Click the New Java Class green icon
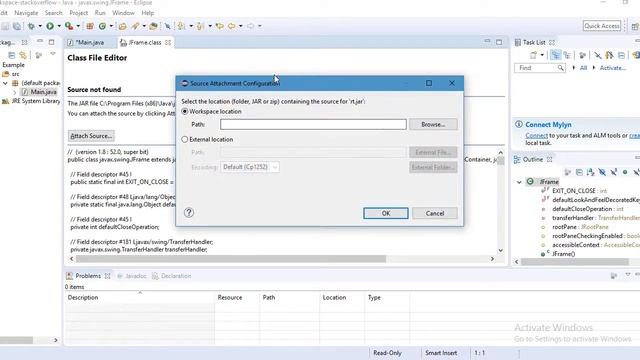 click(102, 26)
